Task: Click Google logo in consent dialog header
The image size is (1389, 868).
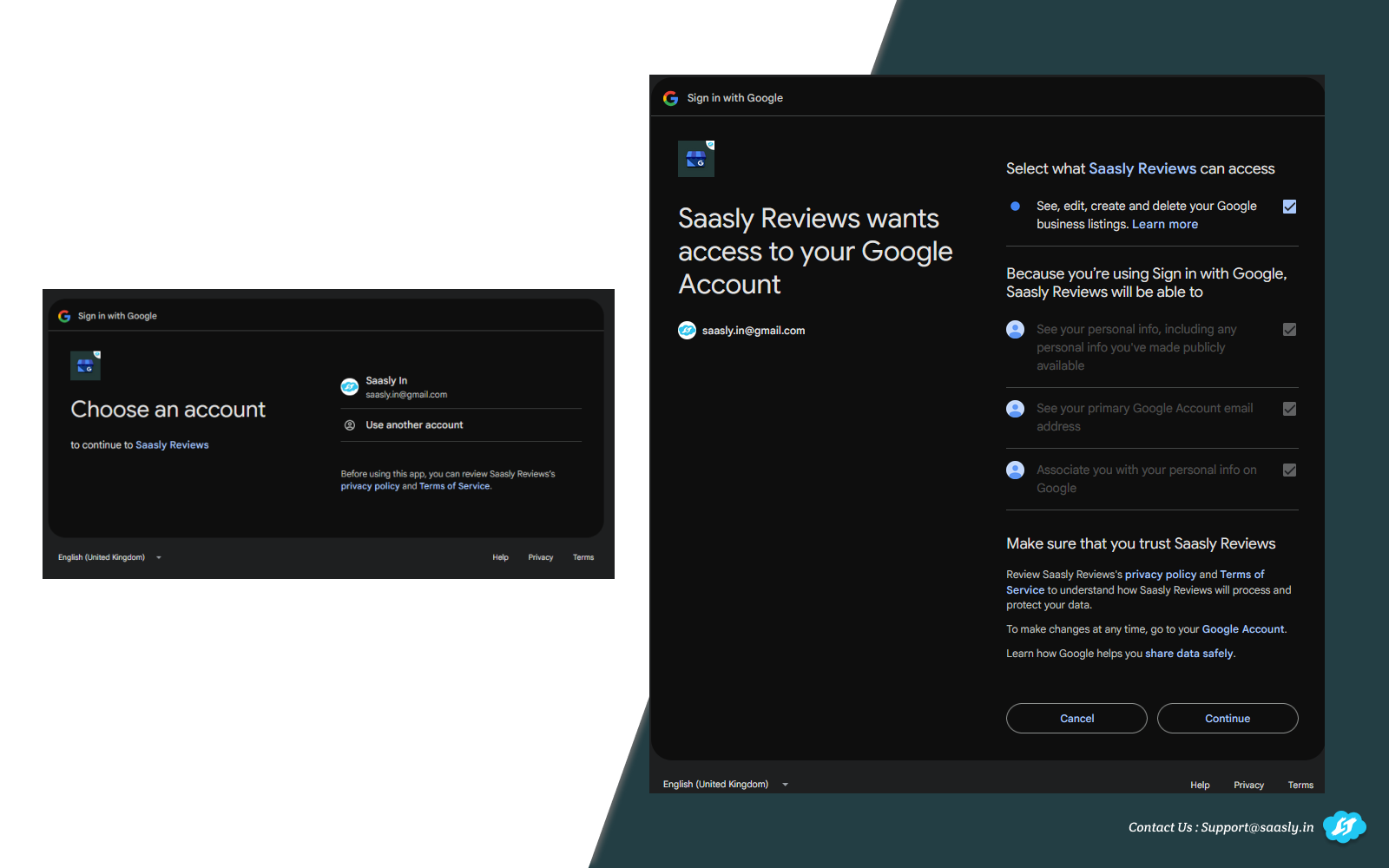Action: (671, 98)
